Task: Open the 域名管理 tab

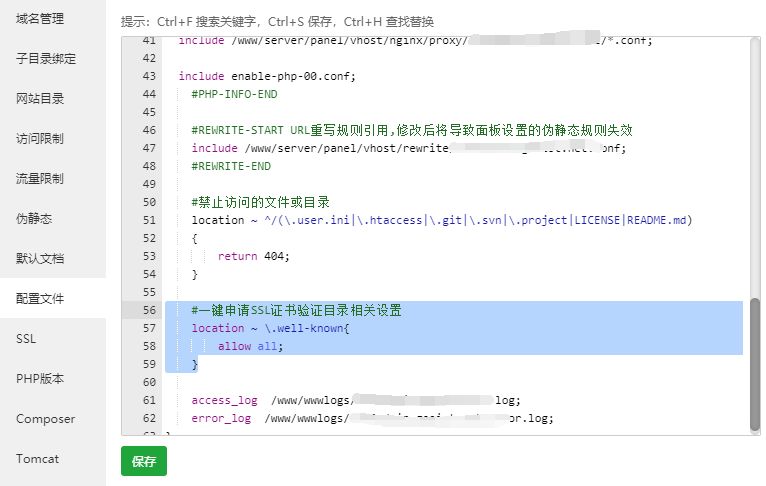Action: [40, 19]
